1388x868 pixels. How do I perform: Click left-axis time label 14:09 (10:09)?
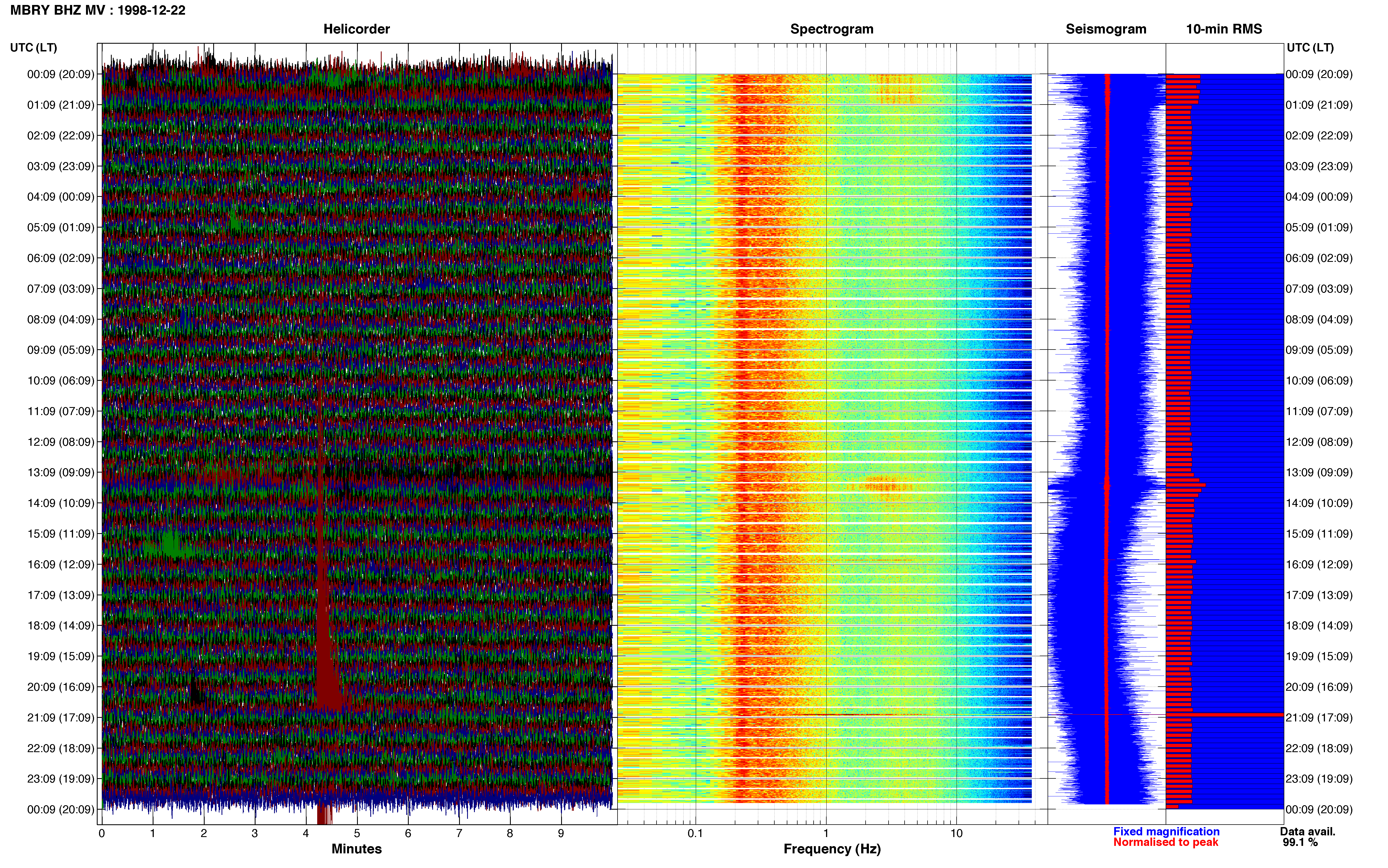coord(61,503)
